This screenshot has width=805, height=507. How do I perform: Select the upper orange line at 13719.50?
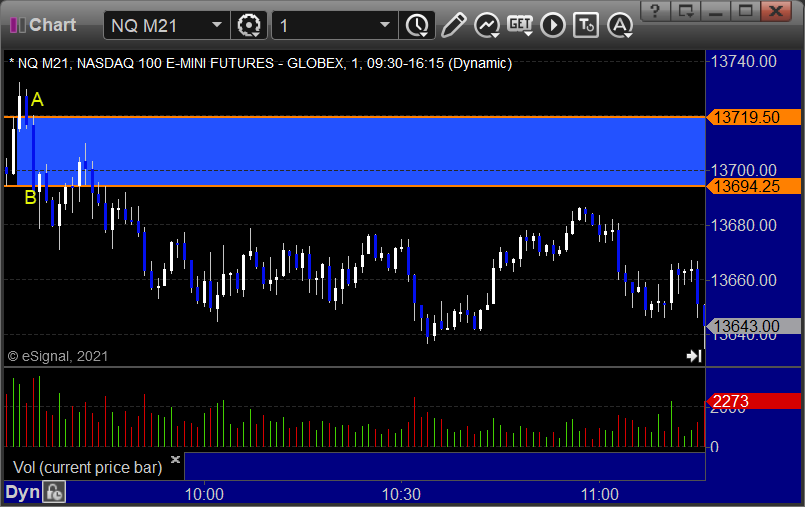coord(354,117)
